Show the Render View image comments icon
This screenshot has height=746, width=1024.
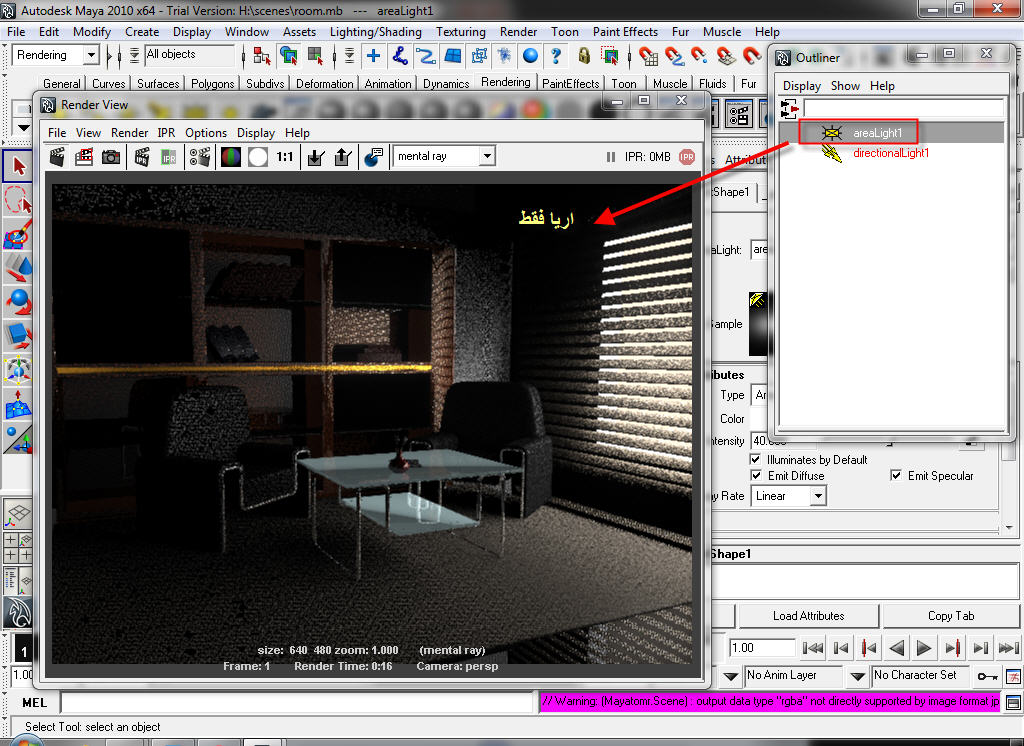[373, 157]
